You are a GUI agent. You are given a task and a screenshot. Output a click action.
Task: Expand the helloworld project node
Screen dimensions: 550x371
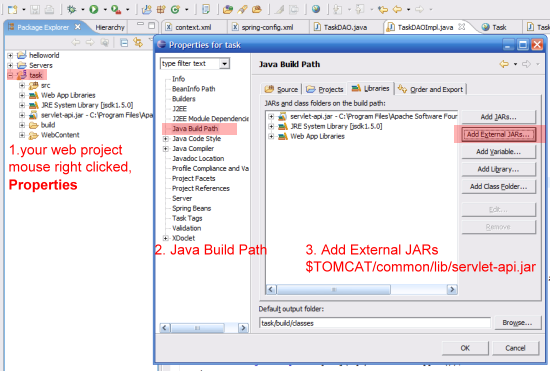point(10,55)
